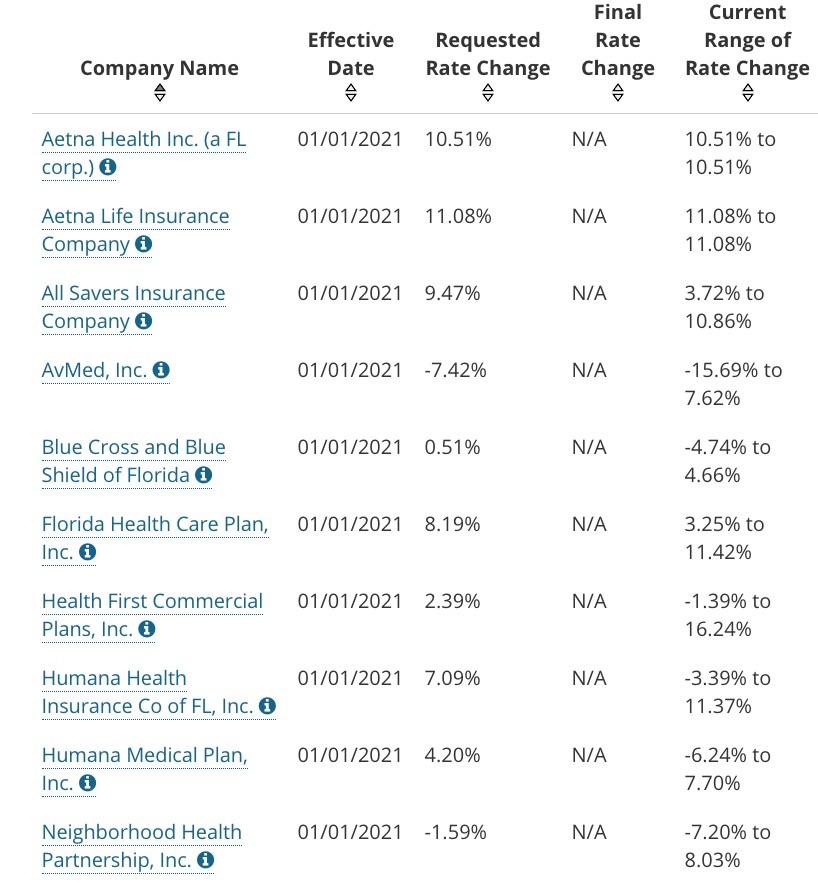The image size is (818, 888).
Task: Open info icon for Neighborhood Health Partnership
Action: click(205, 861)
